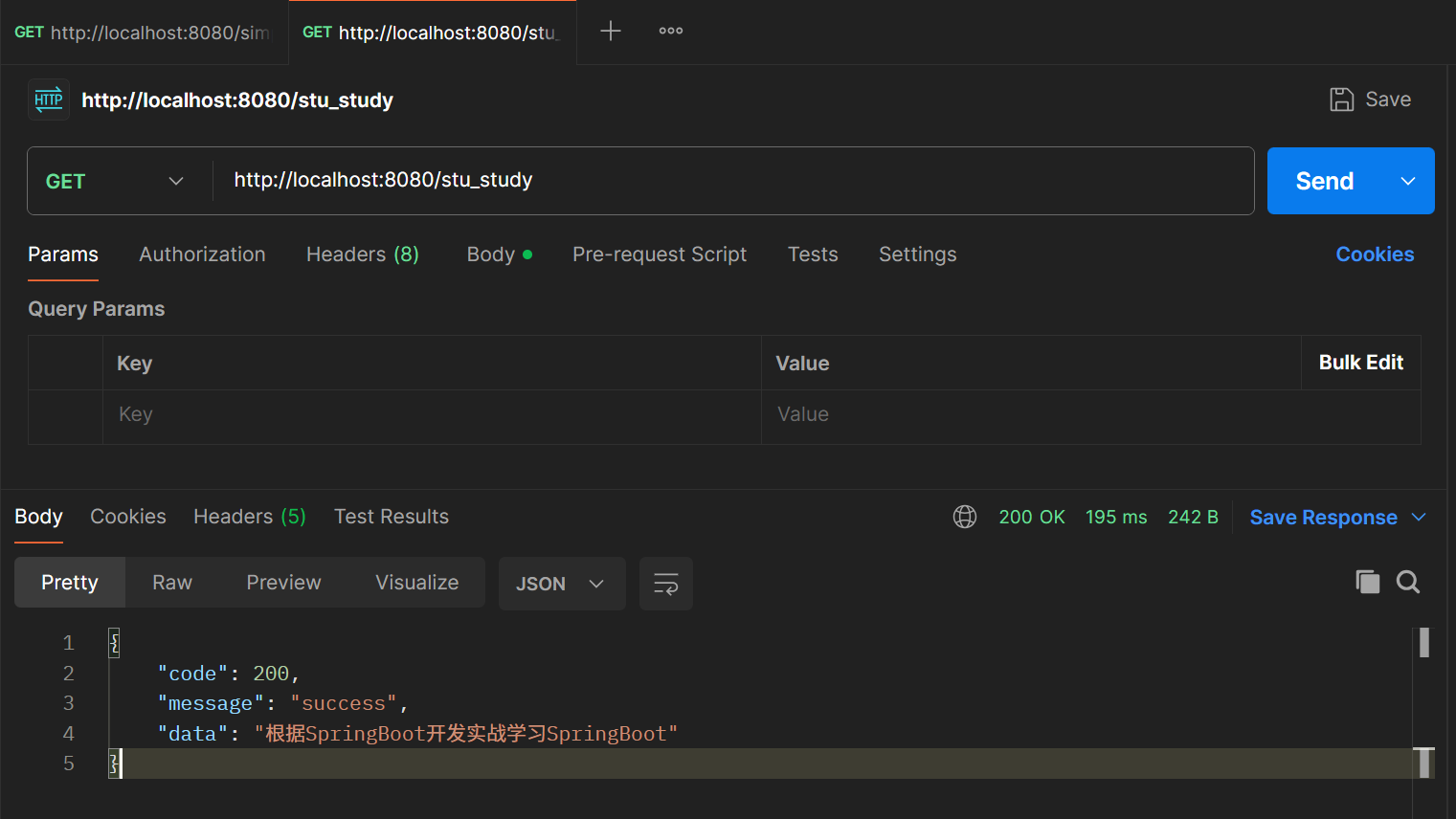
Task: Open the Authorization tab
Action: [x=202, y=255]
